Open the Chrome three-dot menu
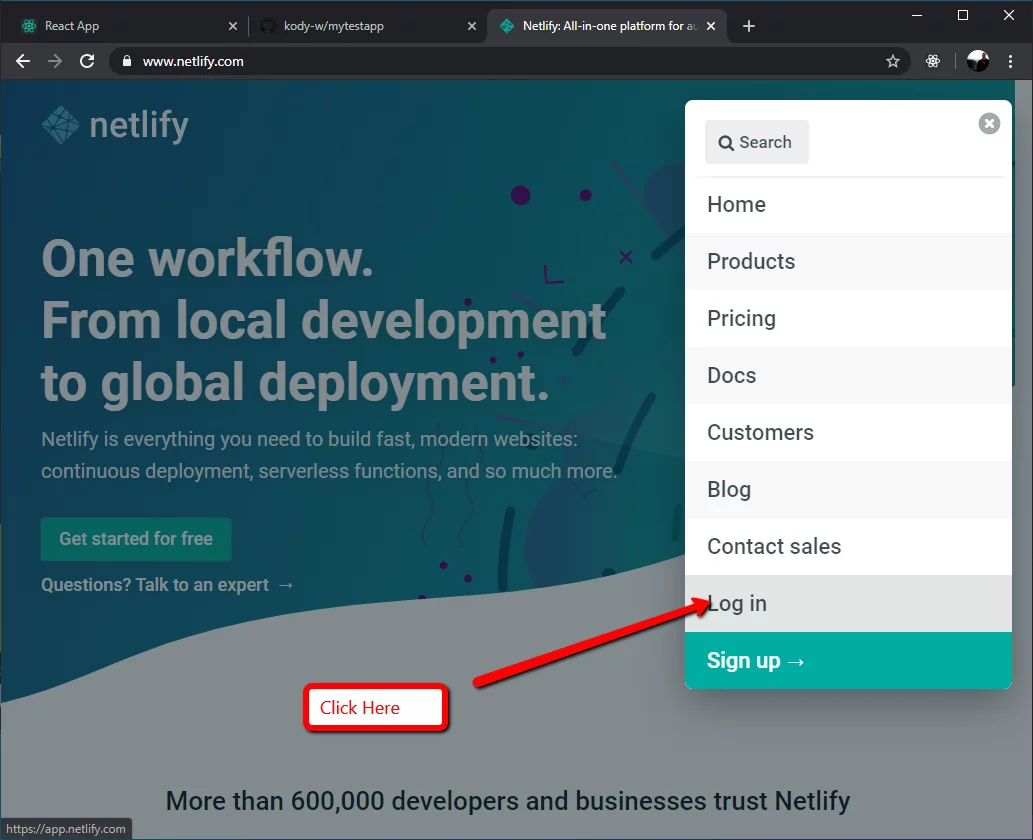 pos(1011,61)
